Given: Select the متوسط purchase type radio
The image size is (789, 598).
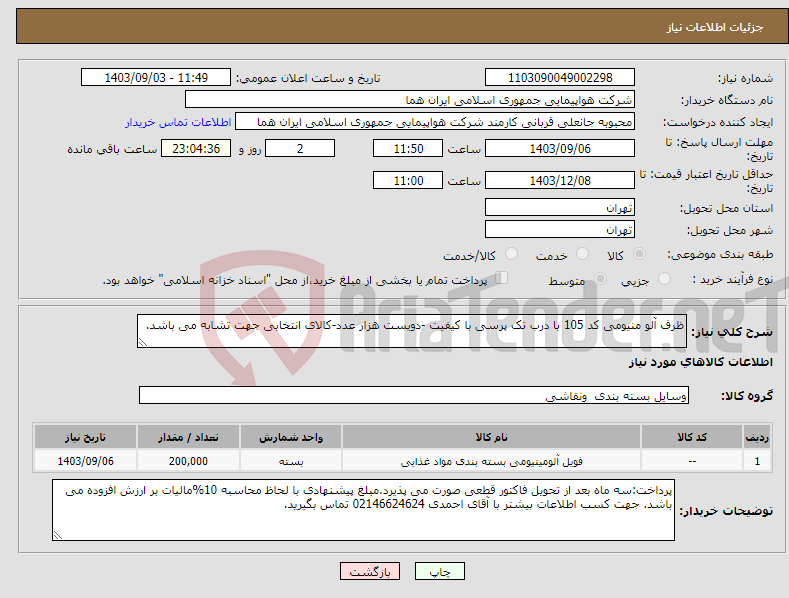Looking at the screenshot, I should [x=600, y=279].
